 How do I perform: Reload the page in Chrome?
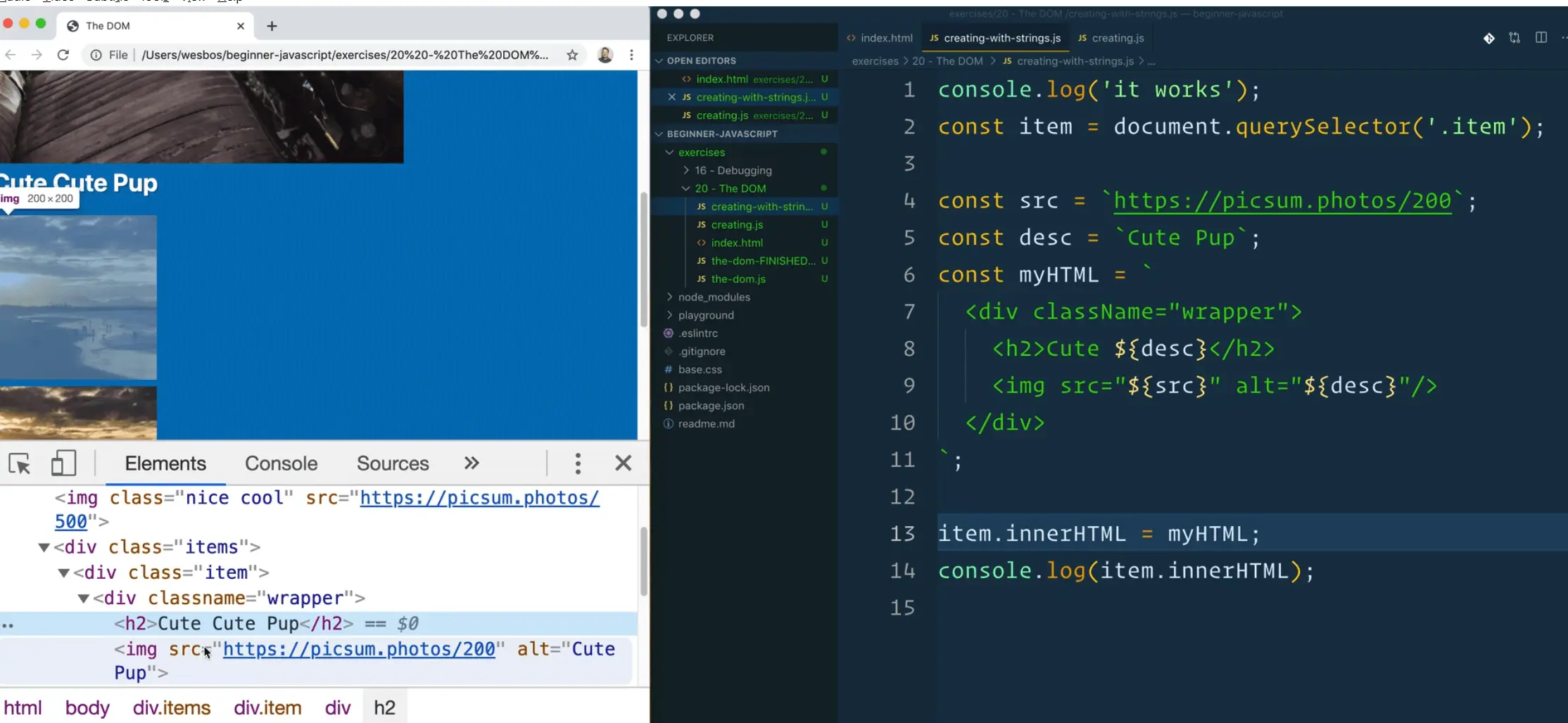63,55
